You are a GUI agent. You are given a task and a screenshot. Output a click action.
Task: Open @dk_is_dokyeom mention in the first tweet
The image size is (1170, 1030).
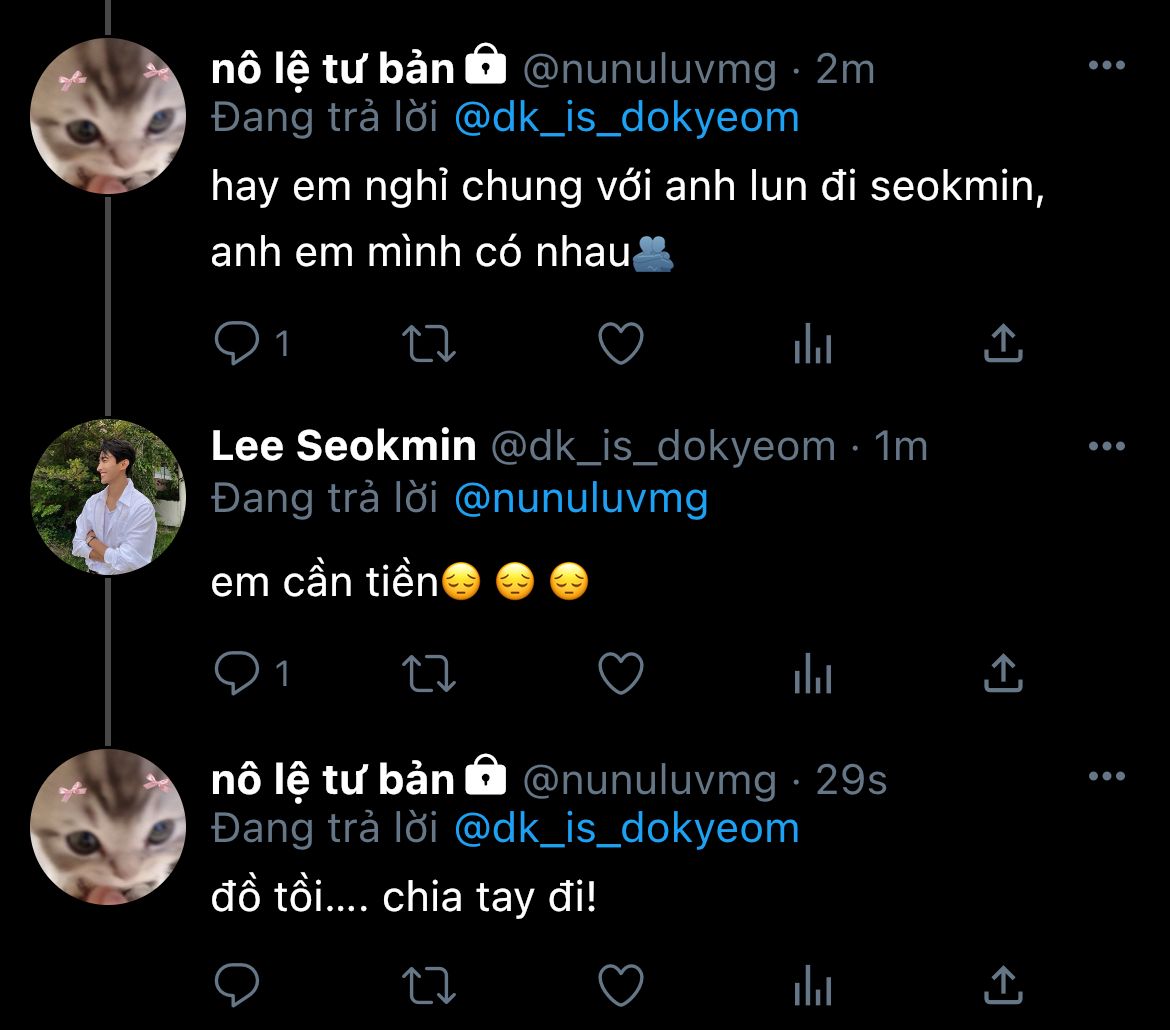pos(627,118)
